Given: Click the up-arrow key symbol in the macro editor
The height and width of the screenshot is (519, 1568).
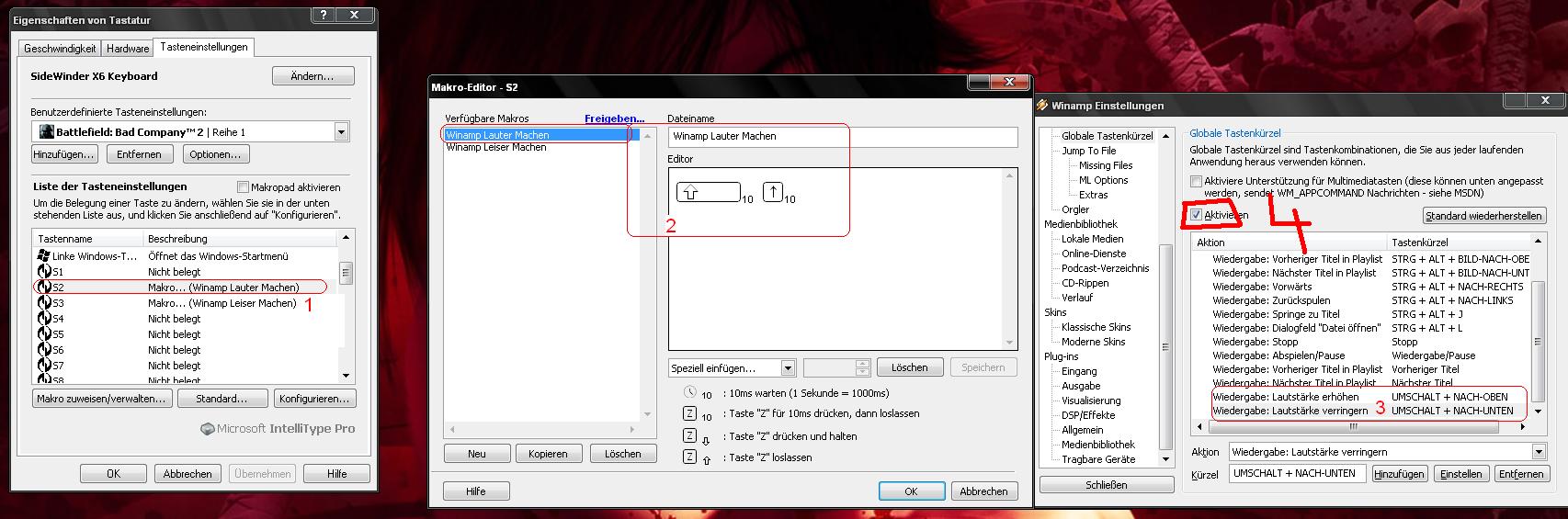Looking at the screenshot, I should (773, 193).
